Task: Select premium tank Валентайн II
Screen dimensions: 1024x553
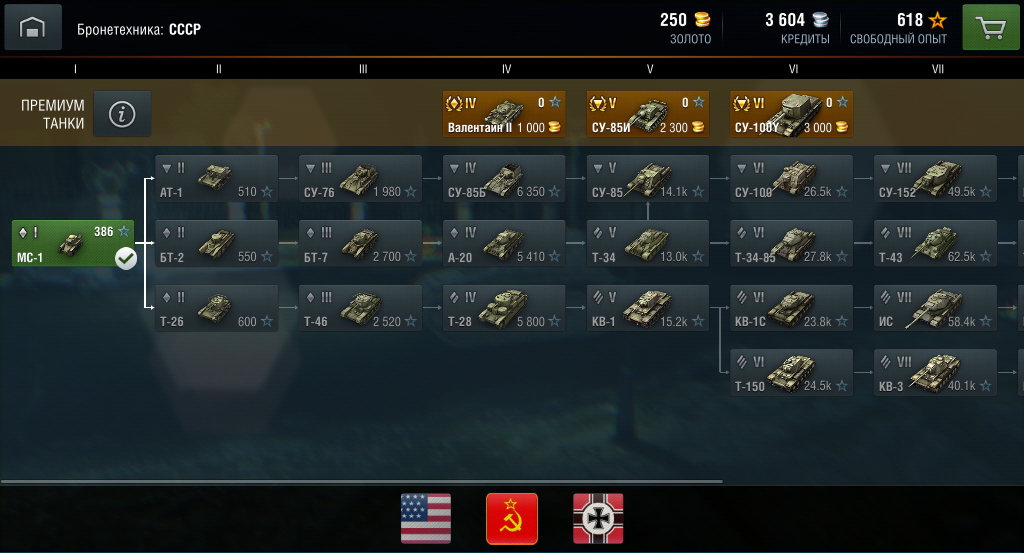Action: (x=504, y=114)
